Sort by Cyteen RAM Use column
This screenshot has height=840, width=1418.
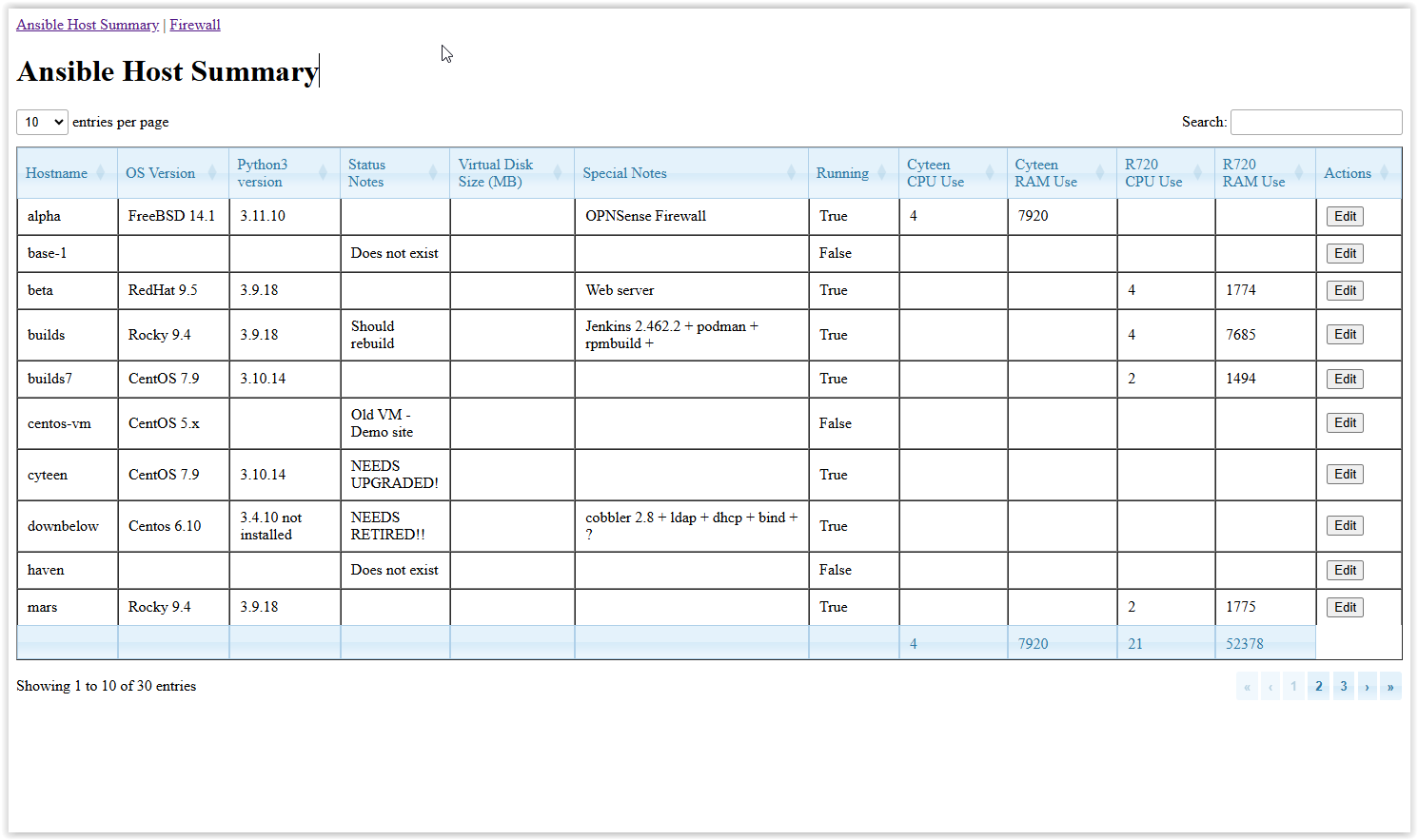[x=1061, y=173]
